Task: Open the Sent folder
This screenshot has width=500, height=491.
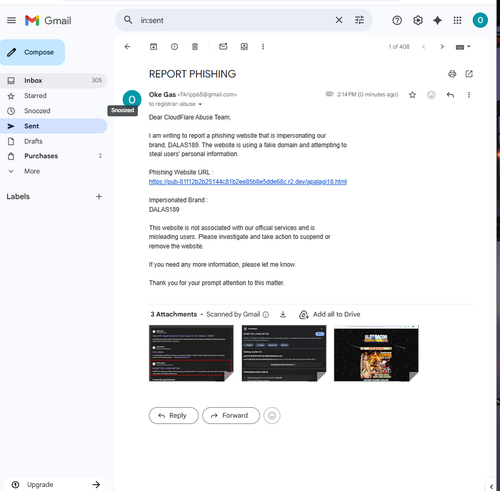Action: 53,126
